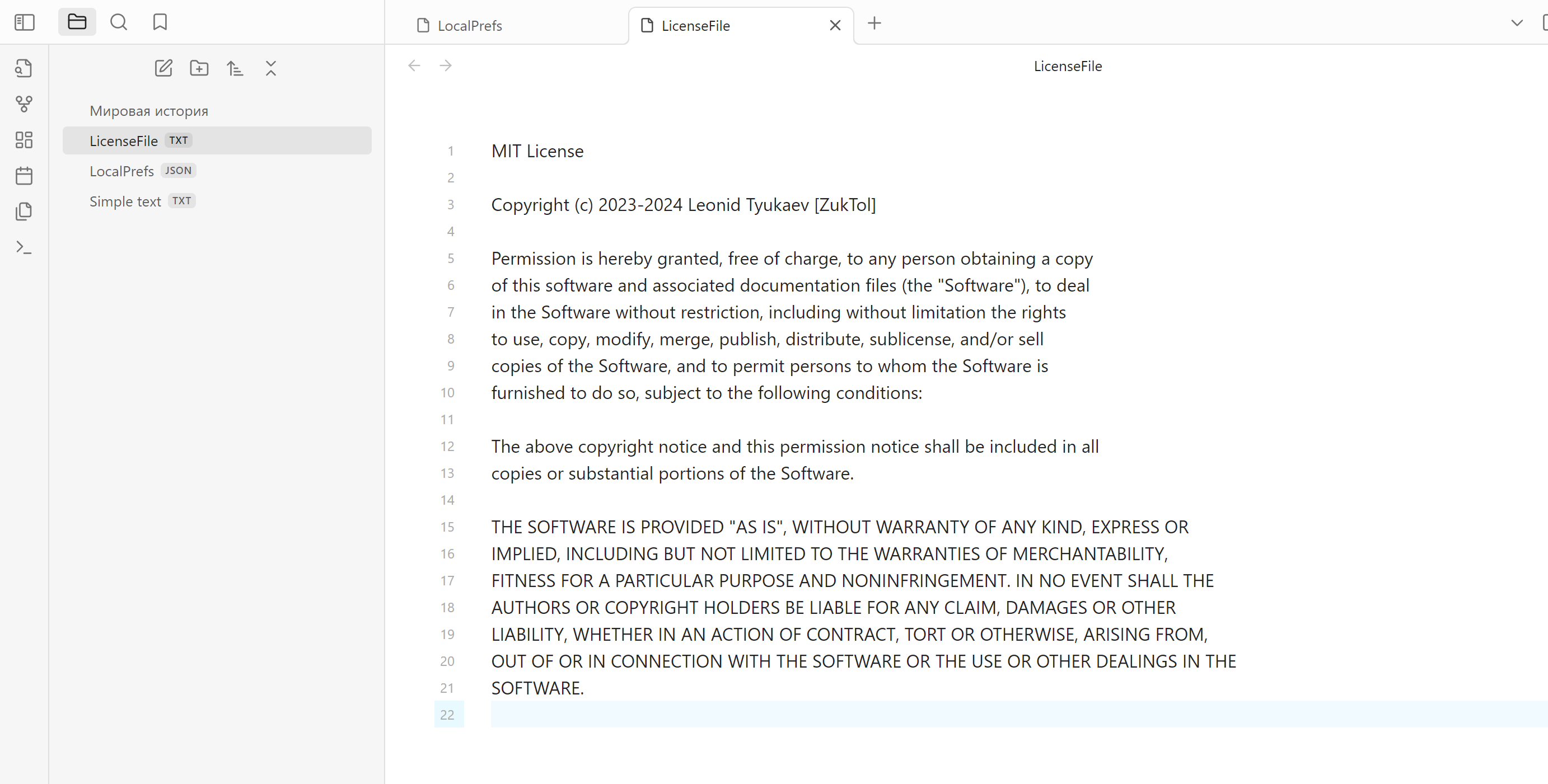Create a new folder
This screenshot has height=784, width=1548.
tap(199, 68)
